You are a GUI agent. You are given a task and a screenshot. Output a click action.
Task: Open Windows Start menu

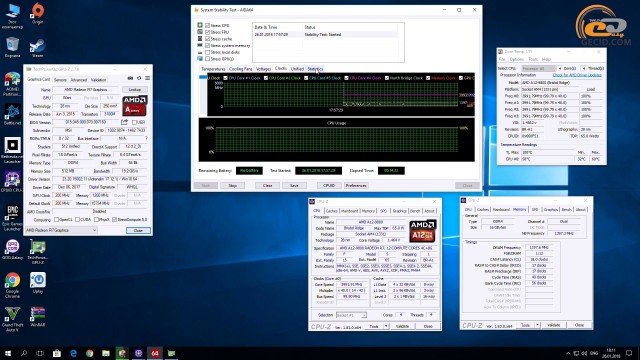coord(7,353)
